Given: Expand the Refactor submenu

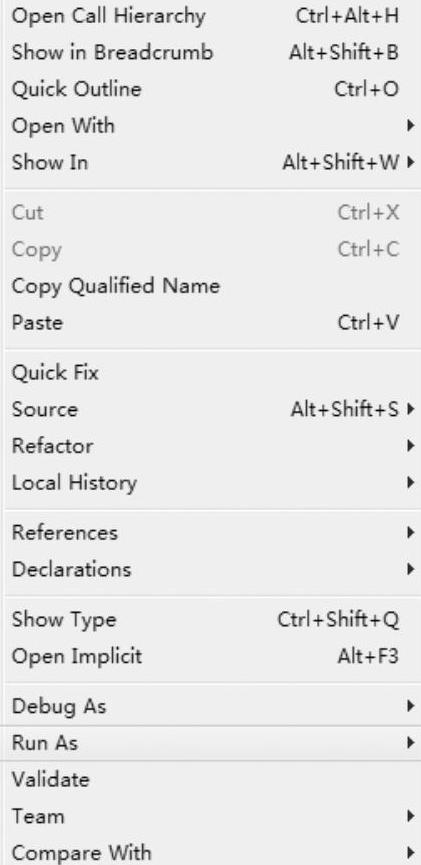Looking at the screenshot, I should (212, 446).
